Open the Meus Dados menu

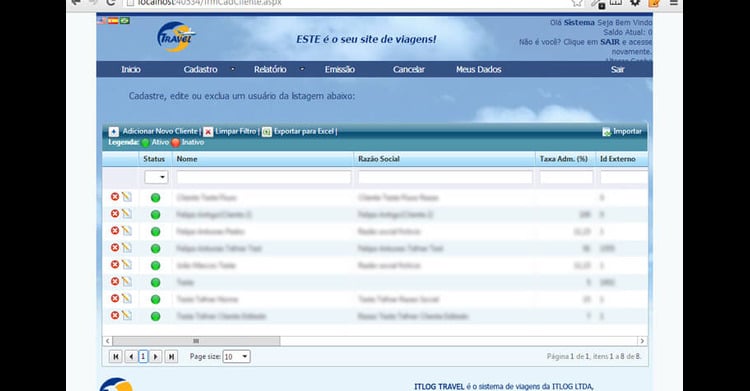tap(478, 69)
